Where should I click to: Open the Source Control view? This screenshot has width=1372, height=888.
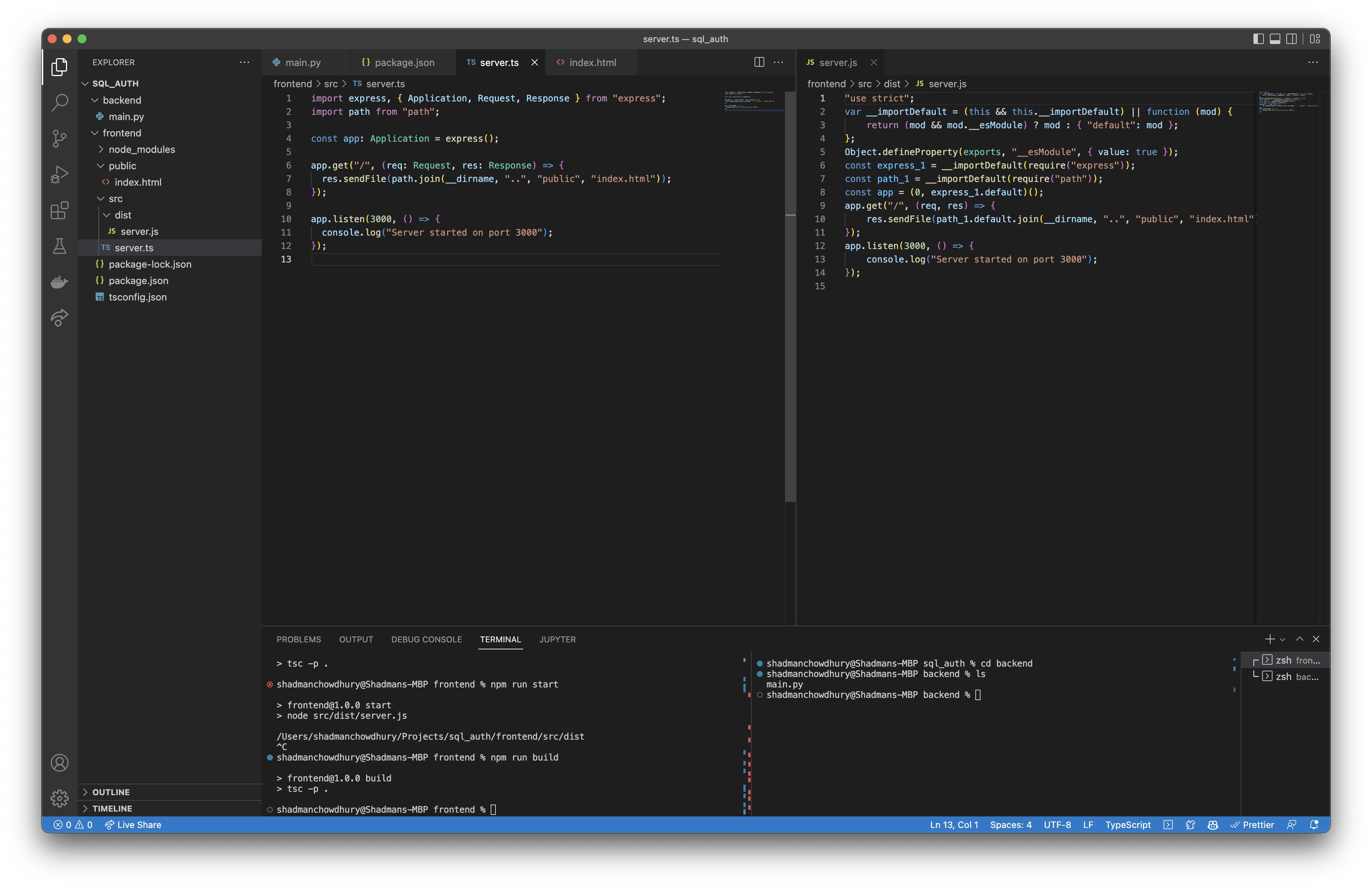click(59, 138)
